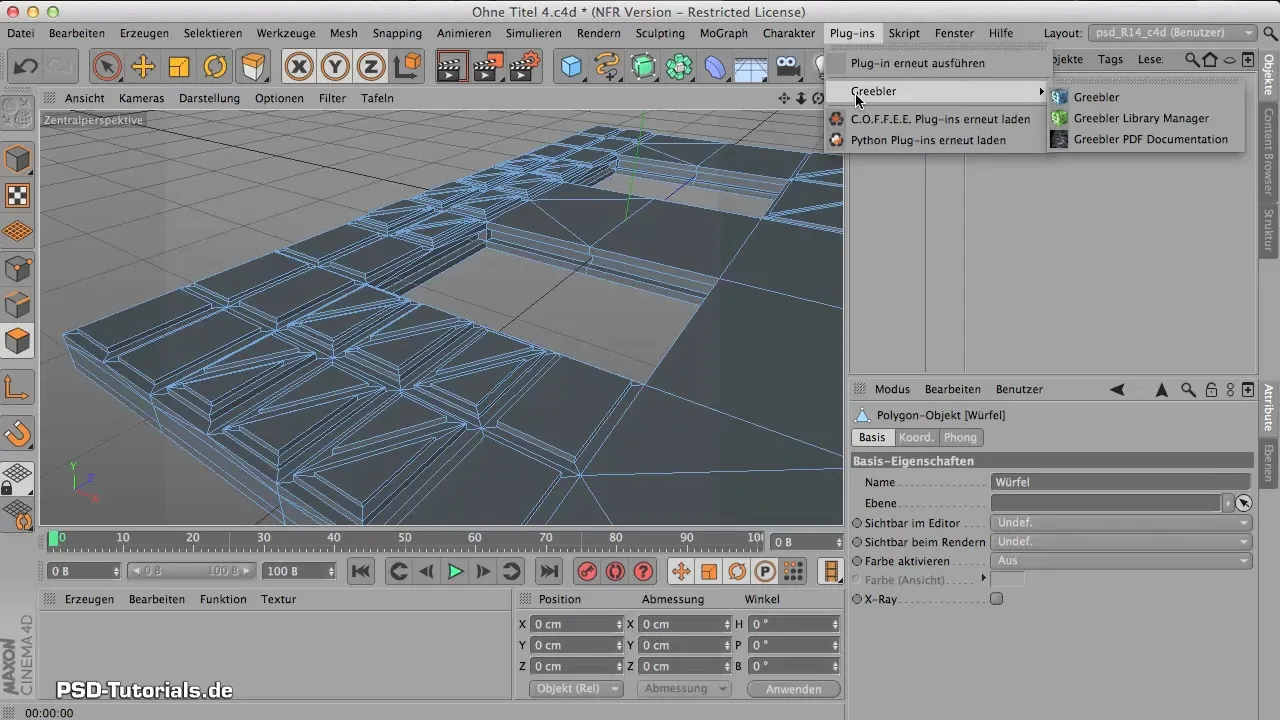1280x720 pixels.
Task: Open viewport Kameras menu
Action: (141, 98)
